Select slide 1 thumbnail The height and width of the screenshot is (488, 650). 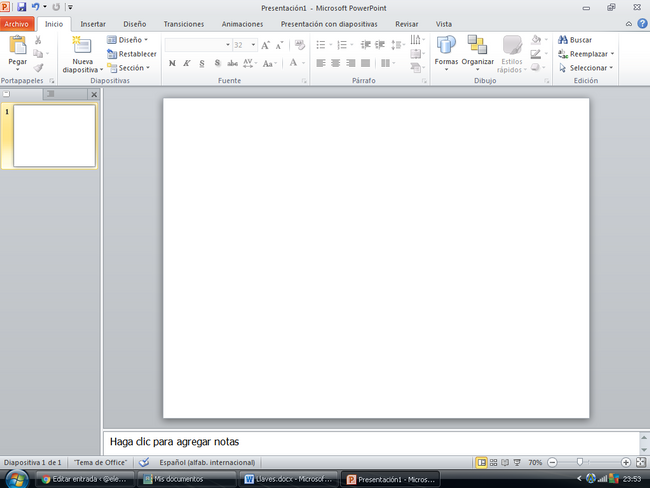click(54, 136)
